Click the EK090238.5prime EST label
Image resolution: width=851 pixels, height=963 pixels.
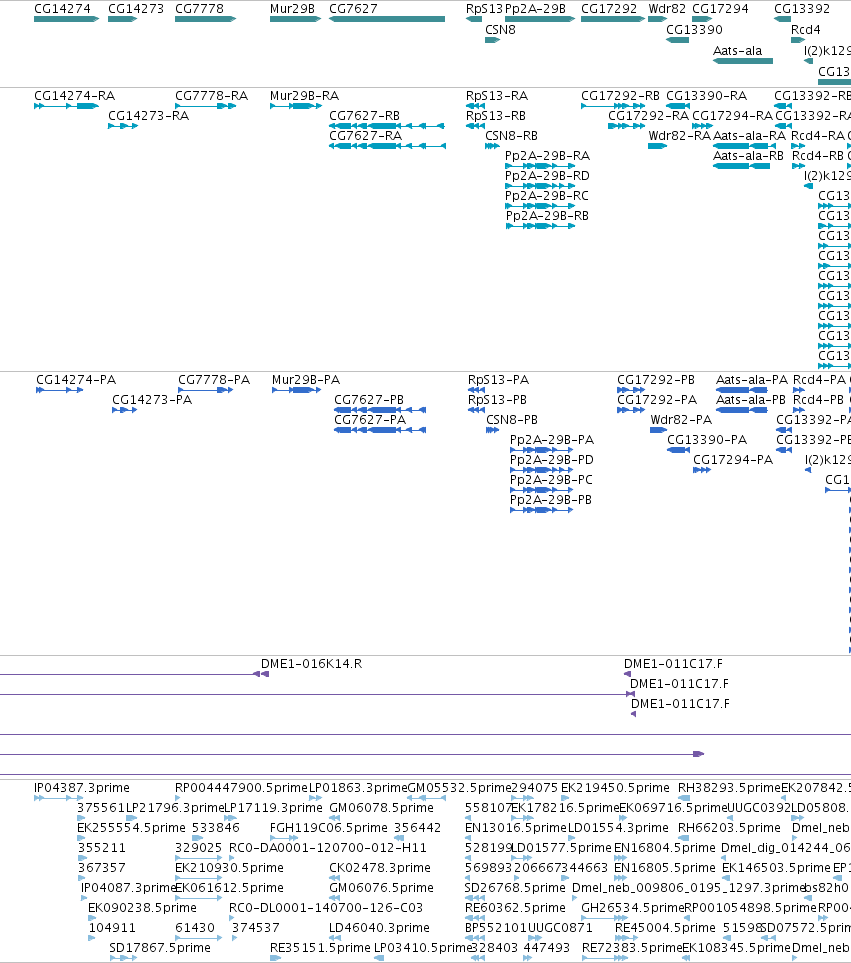coord(142,908)
